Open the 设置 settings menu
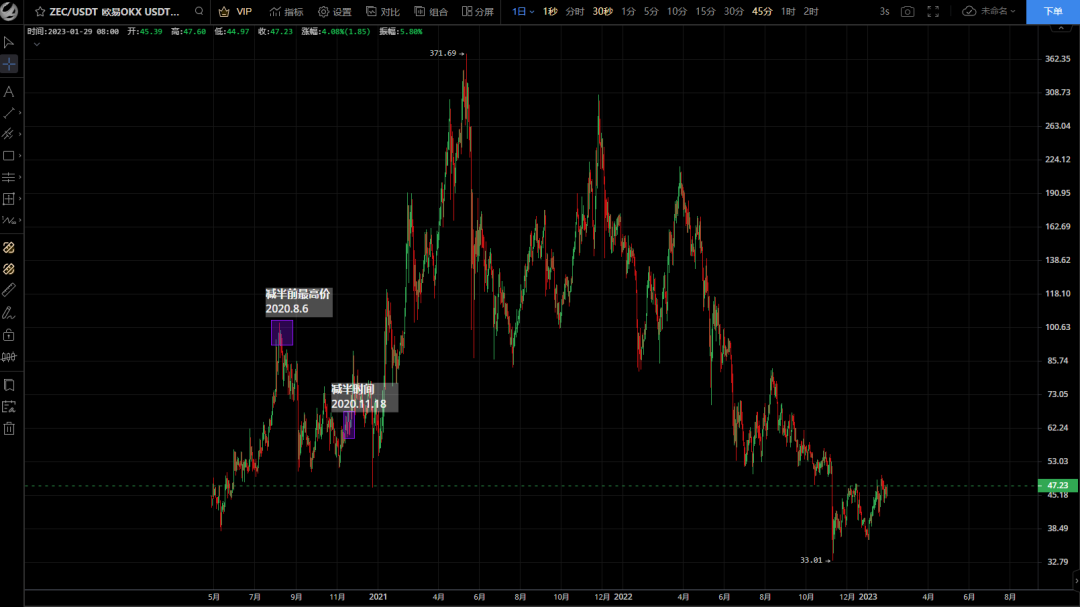The height and width of the screenshot is (607, 1080). pyautogui.click(x=335, y=11)
